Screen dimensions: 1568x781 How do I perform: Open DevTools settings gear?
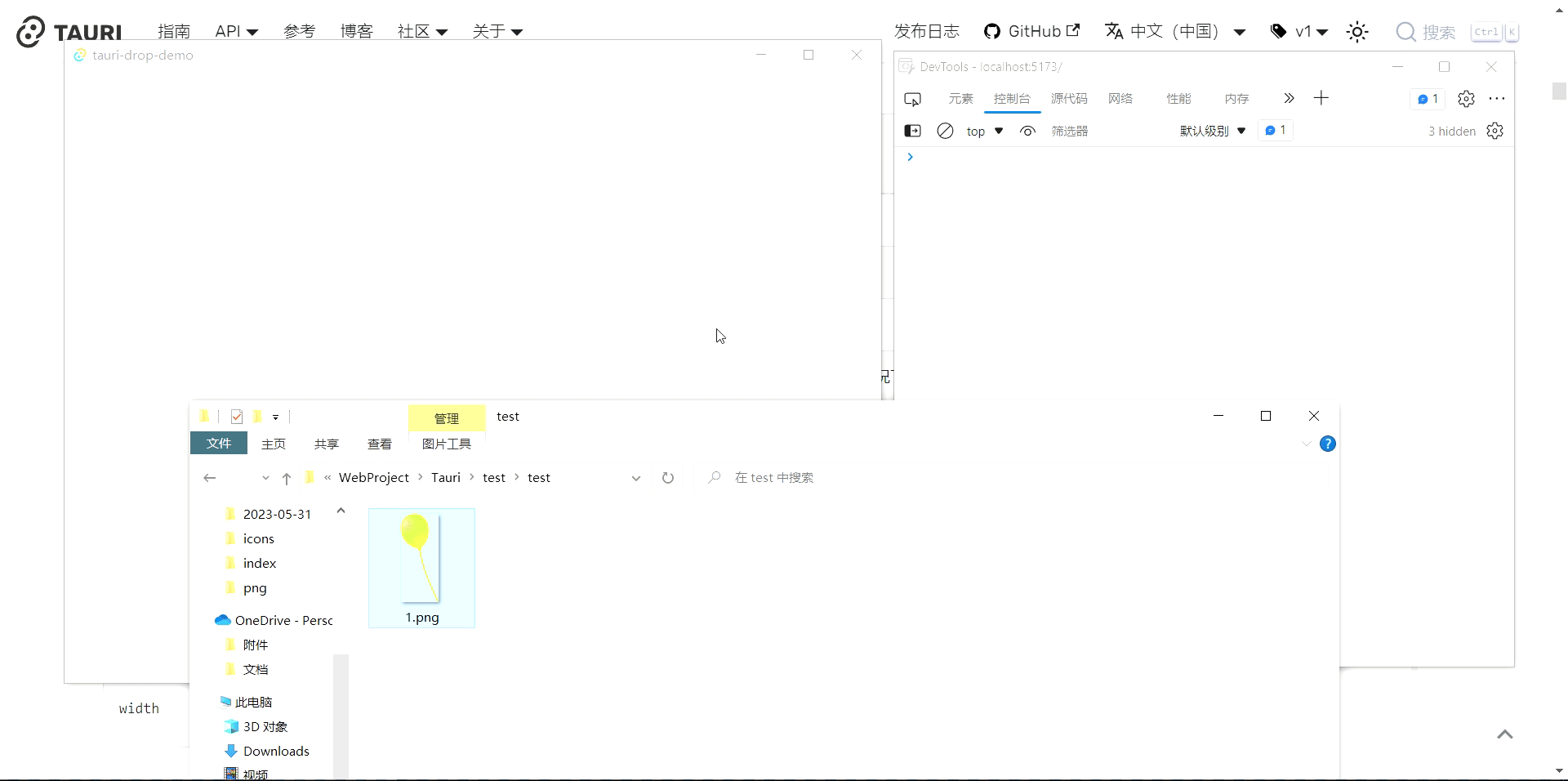(1466, 98)
